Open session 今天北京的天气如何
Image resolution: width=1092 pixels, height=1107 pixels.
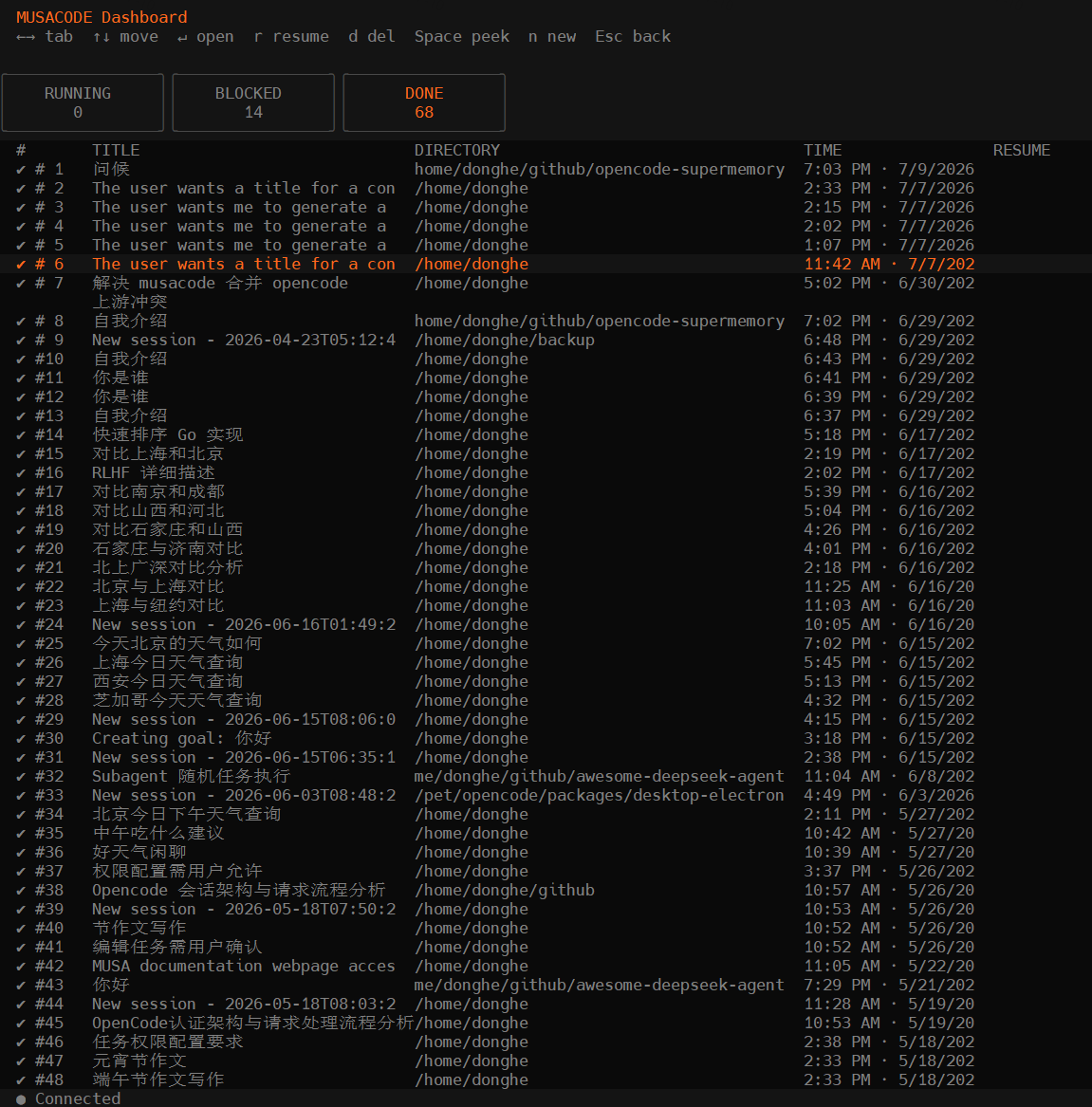546,644
